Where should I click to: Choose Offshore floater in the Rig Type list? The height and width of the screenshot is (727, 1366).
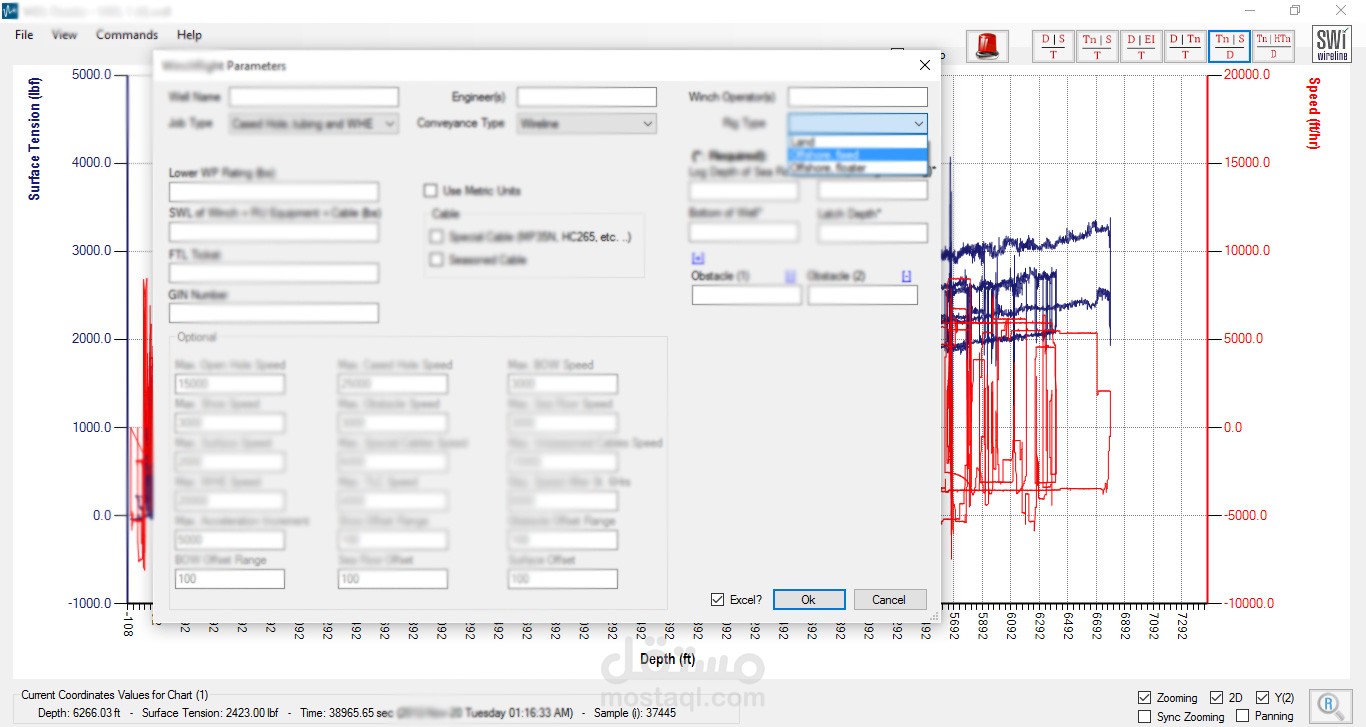coord(857,168)
